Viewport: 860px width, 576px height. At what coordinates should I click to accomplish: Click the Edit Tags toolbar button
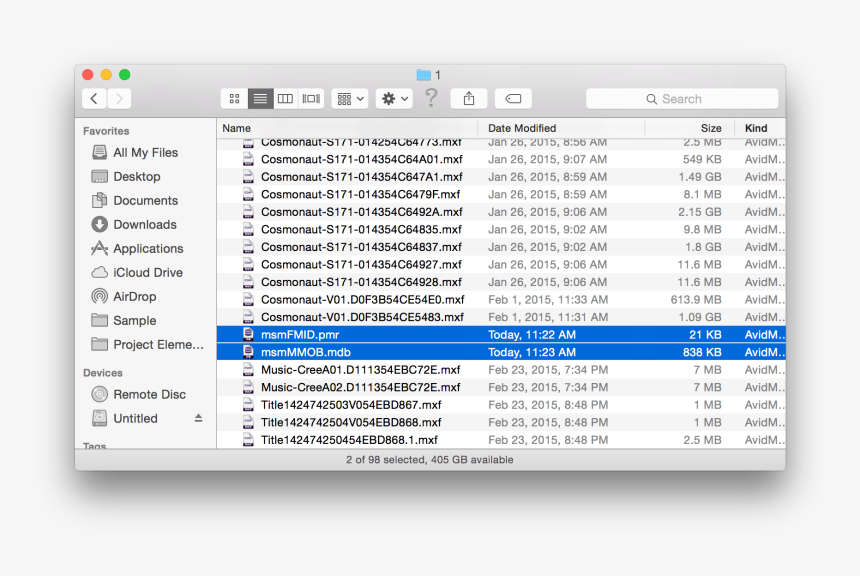(x=513, y=99)
